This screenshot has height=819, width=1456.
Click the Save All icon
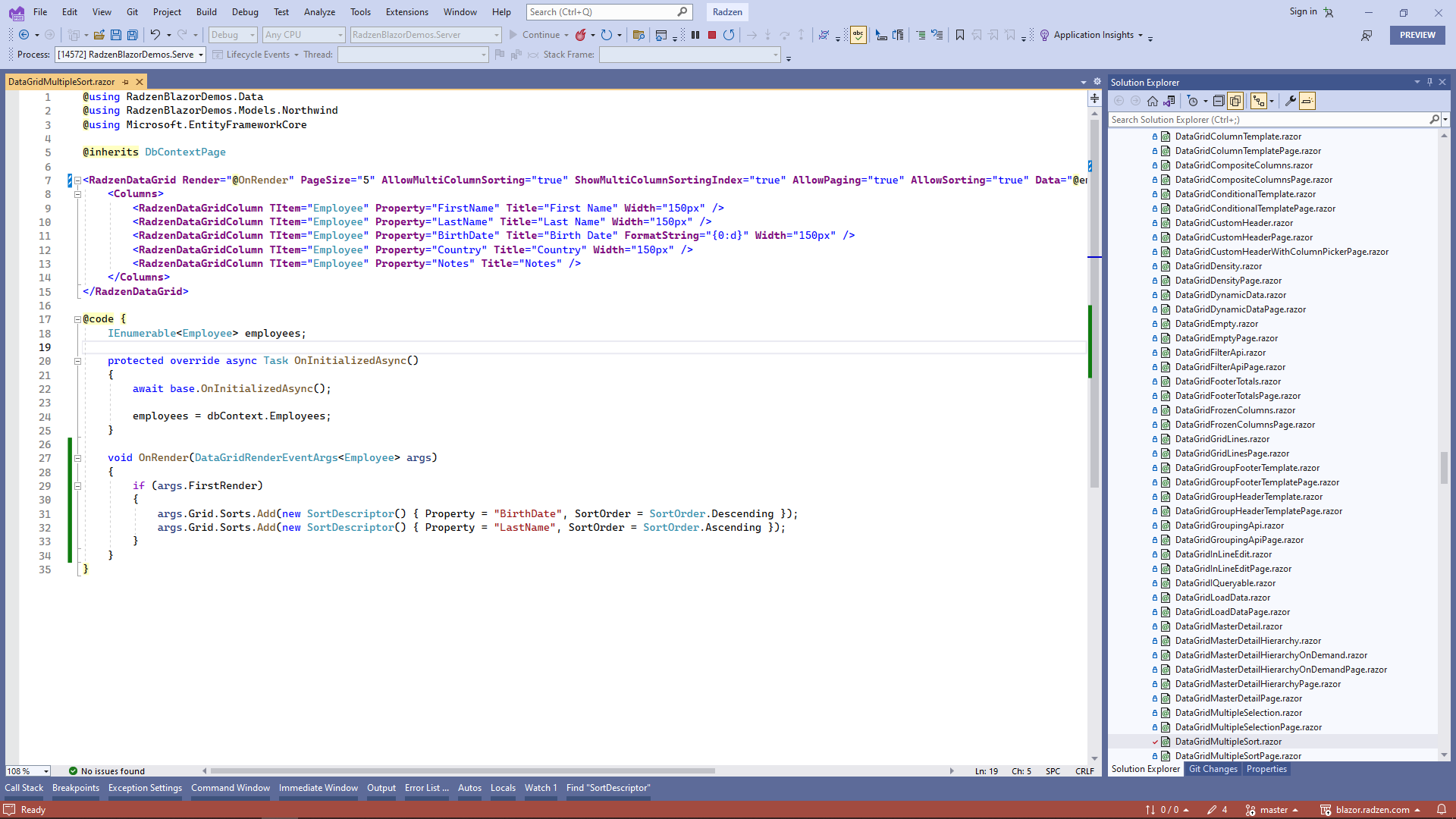(133, 35)
